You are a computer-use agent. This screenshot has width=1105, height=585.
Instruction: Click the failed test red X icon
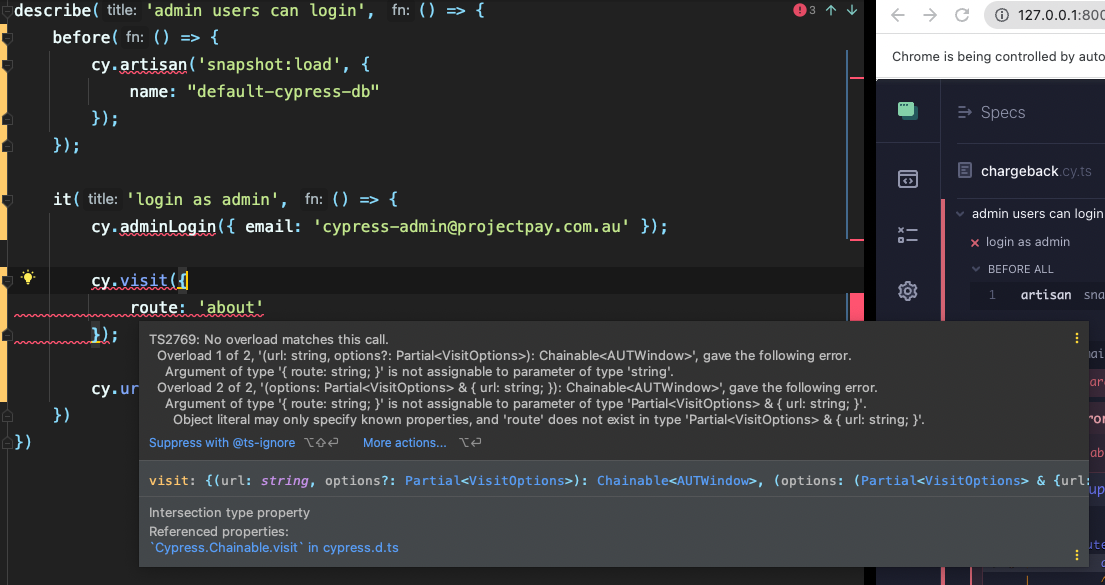point(975,242)
